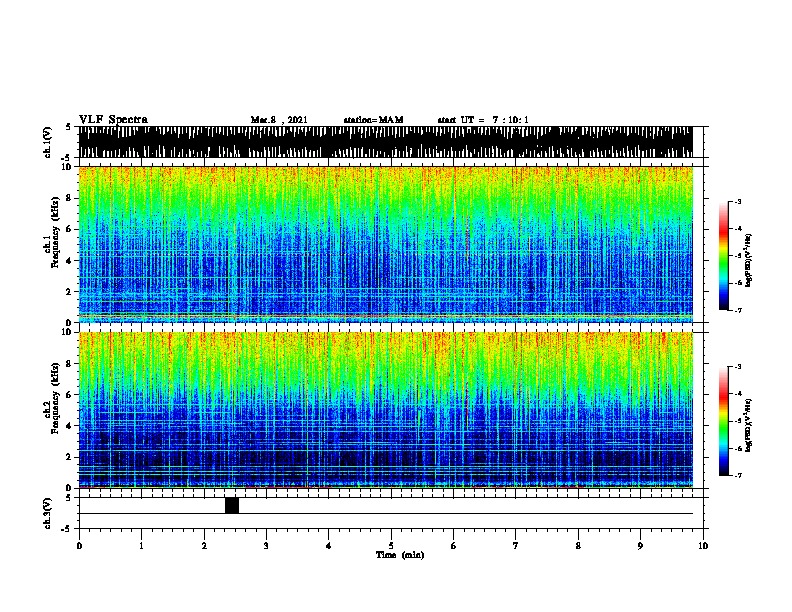Click the ch.1 color scale bar
This screenshot has height=612, width=792.
tap(724, 256)
